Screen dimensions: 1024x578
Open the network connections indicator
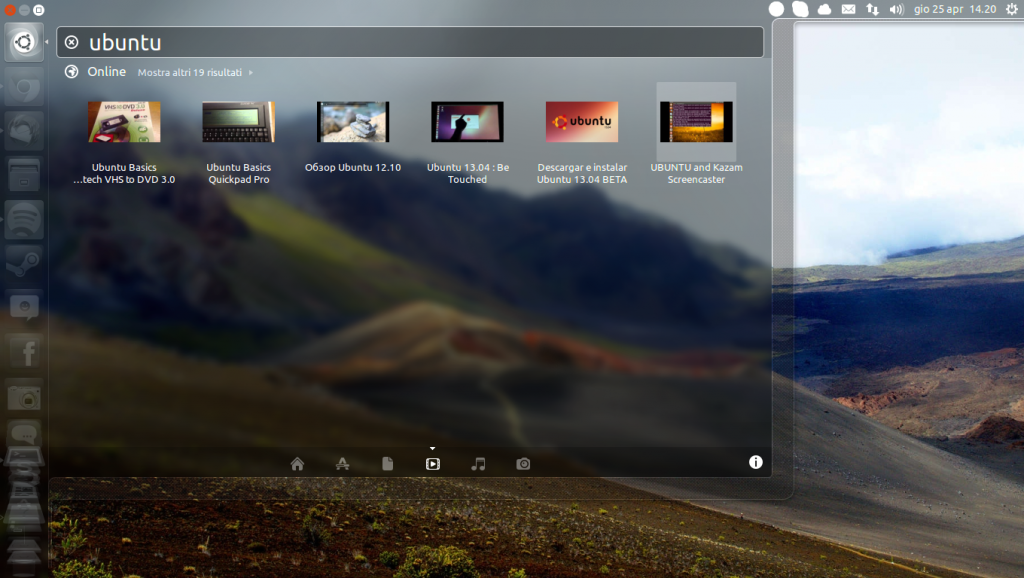[872, 9]
